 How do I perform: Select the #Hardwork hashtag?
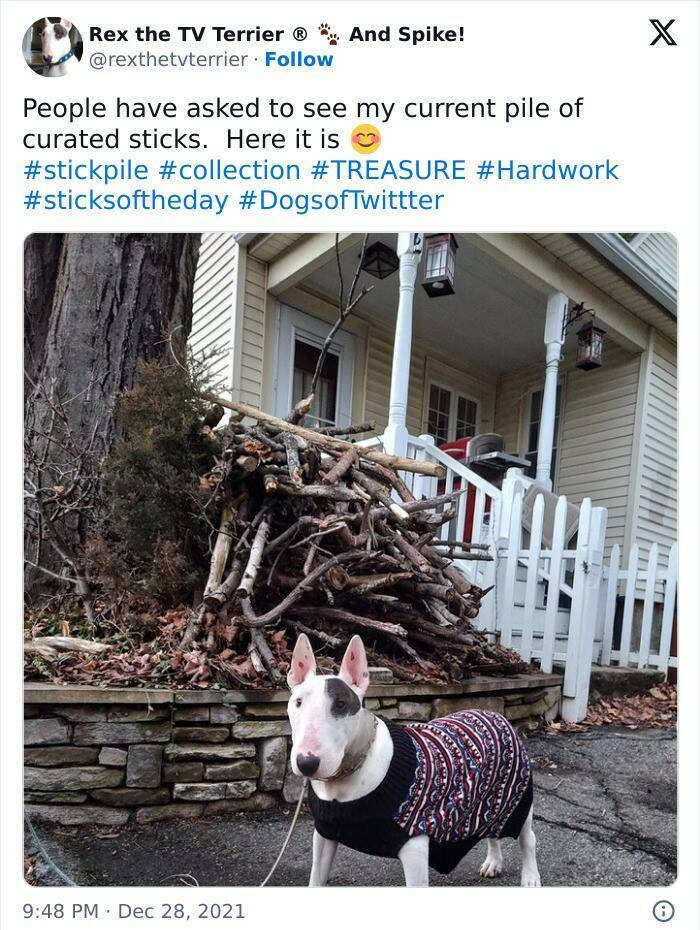[547, 170]
